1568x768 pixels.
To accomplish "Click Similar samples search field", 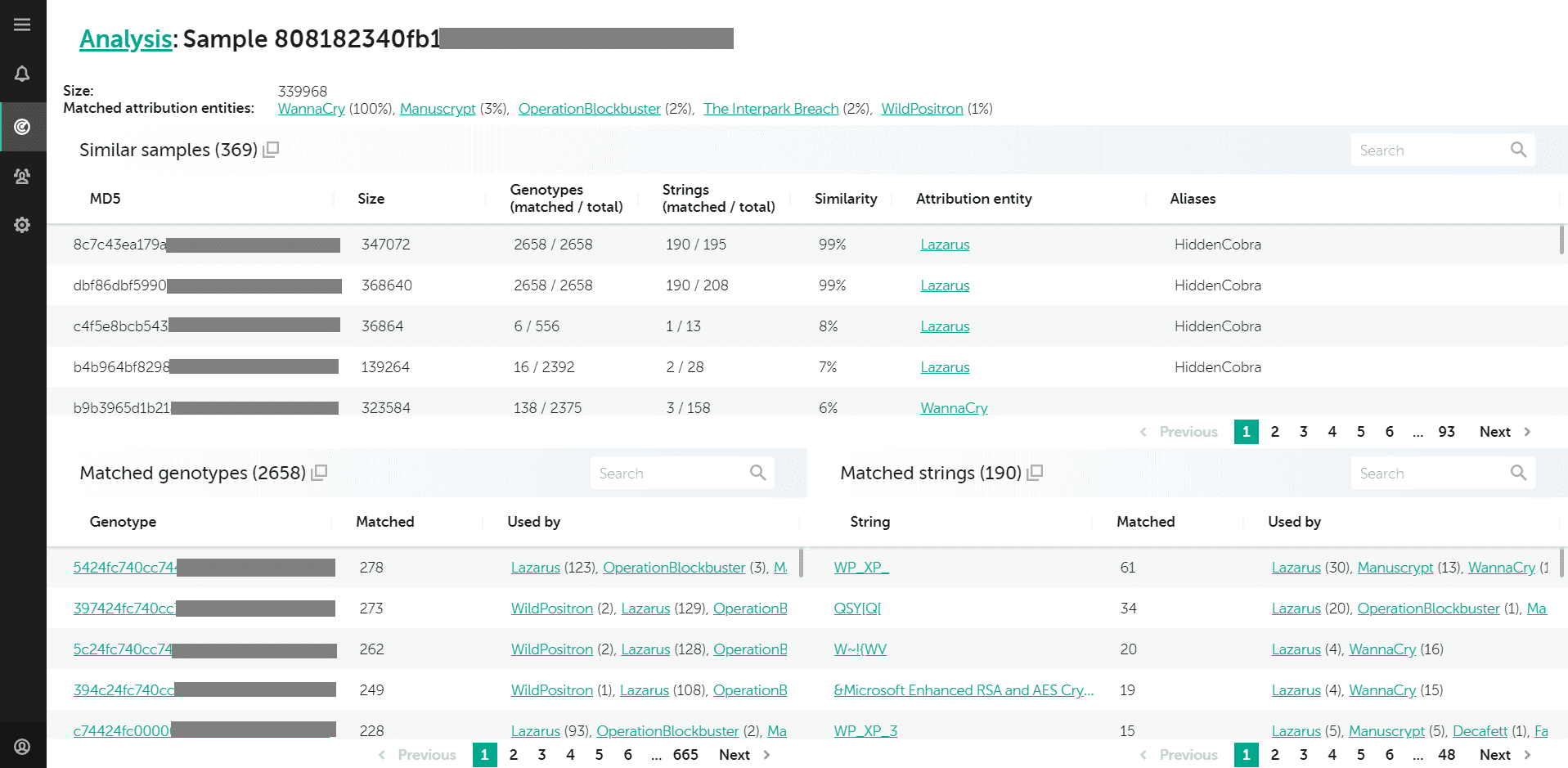I will point(1443,150).
